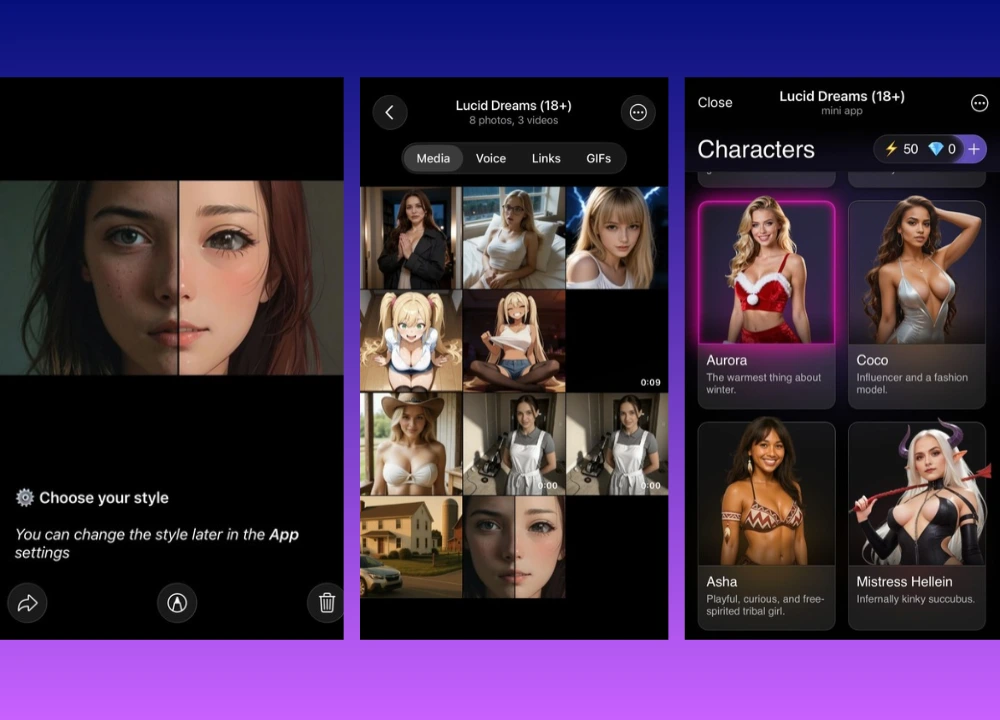This screenshot has height=720, width=1000.
Task: Switch to the Voice tab
Action: point(490,158)
